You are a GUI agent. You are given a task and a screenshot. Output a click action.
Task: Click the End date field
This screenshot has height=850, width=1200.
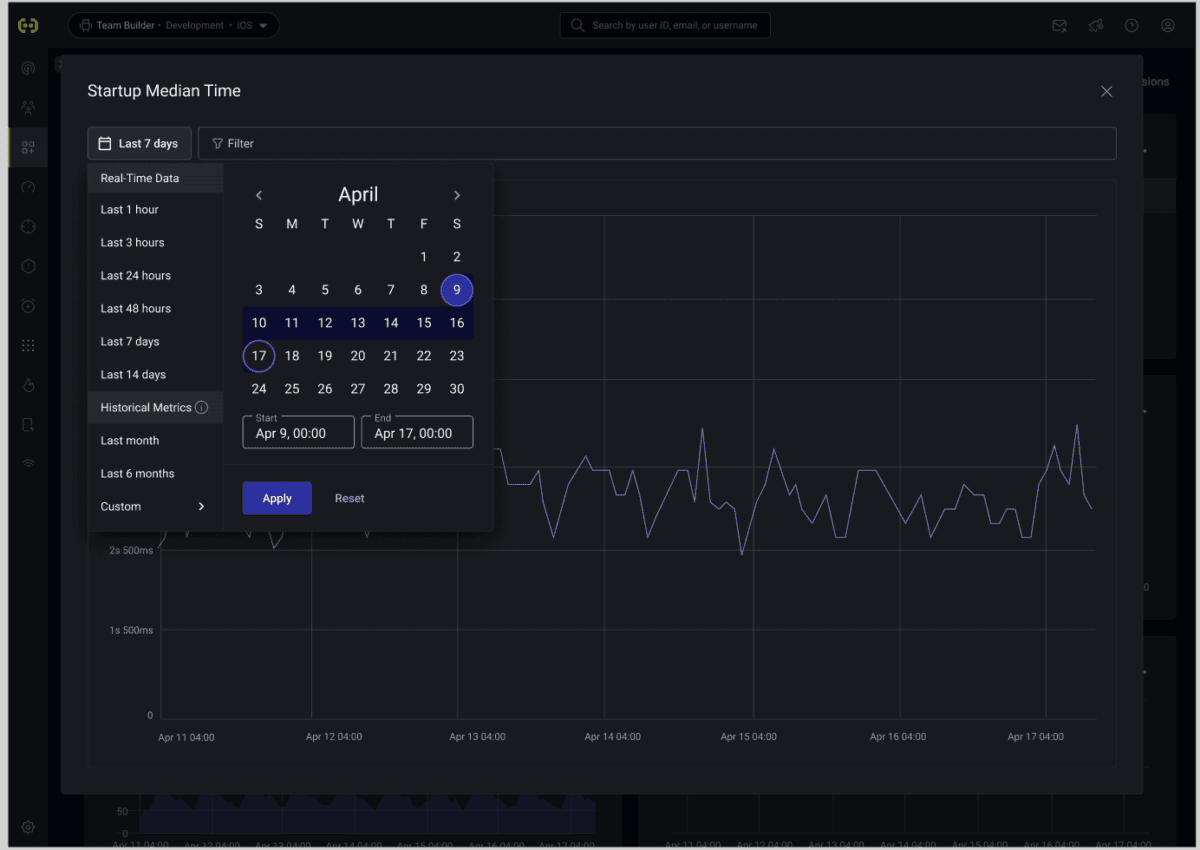point(417,432)
